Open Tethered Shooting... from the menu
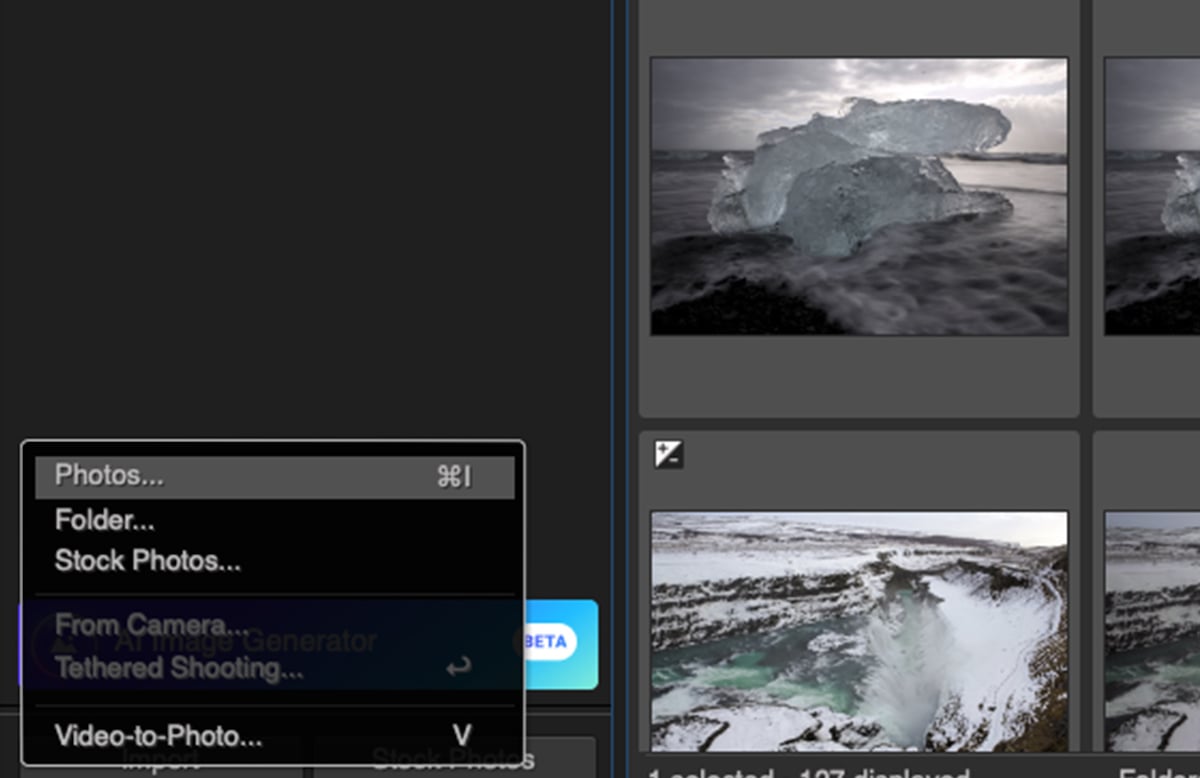 coord(179,668)
